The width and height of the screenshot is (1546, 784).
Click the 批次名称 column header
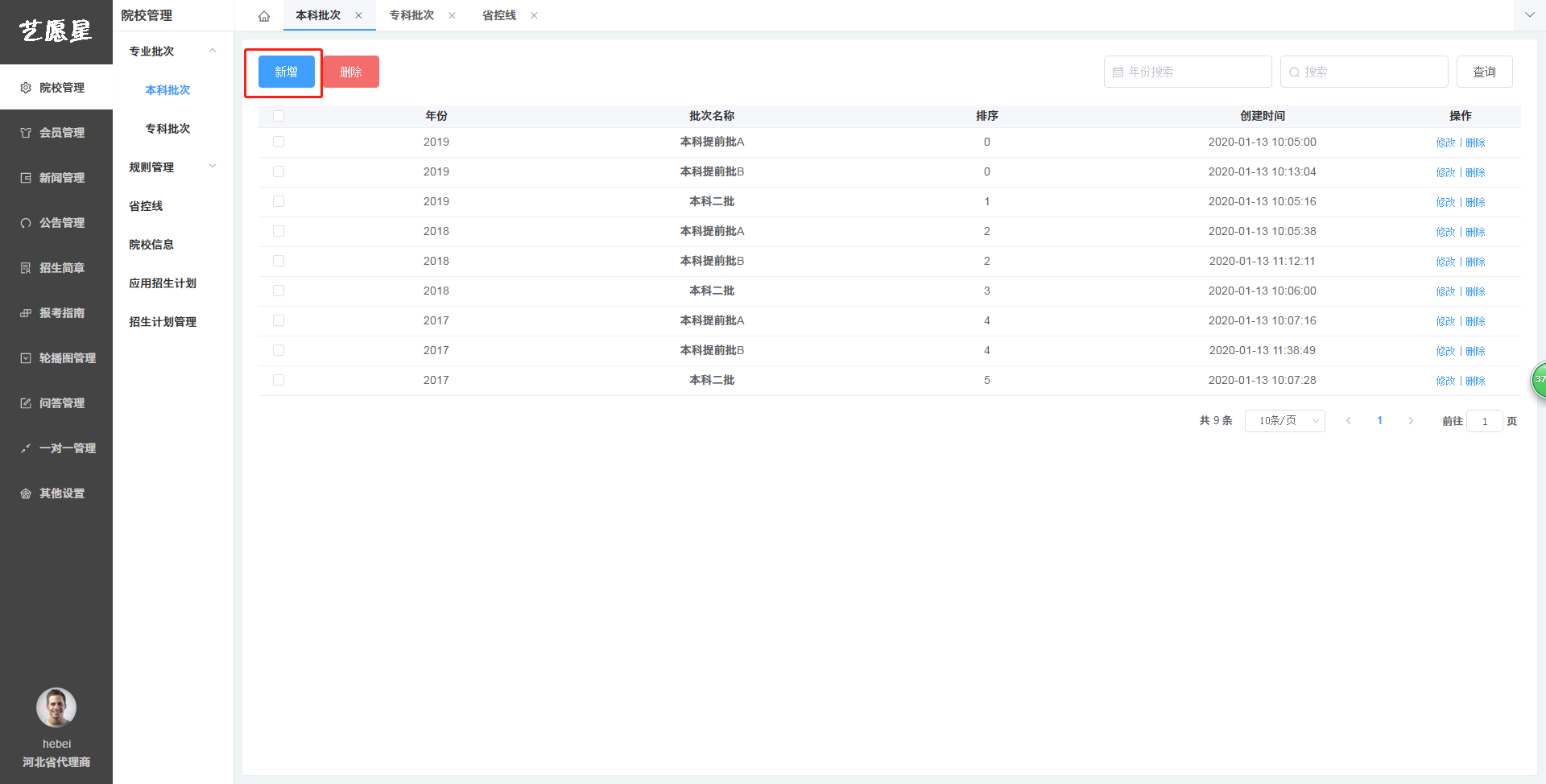tap(712, 116)
